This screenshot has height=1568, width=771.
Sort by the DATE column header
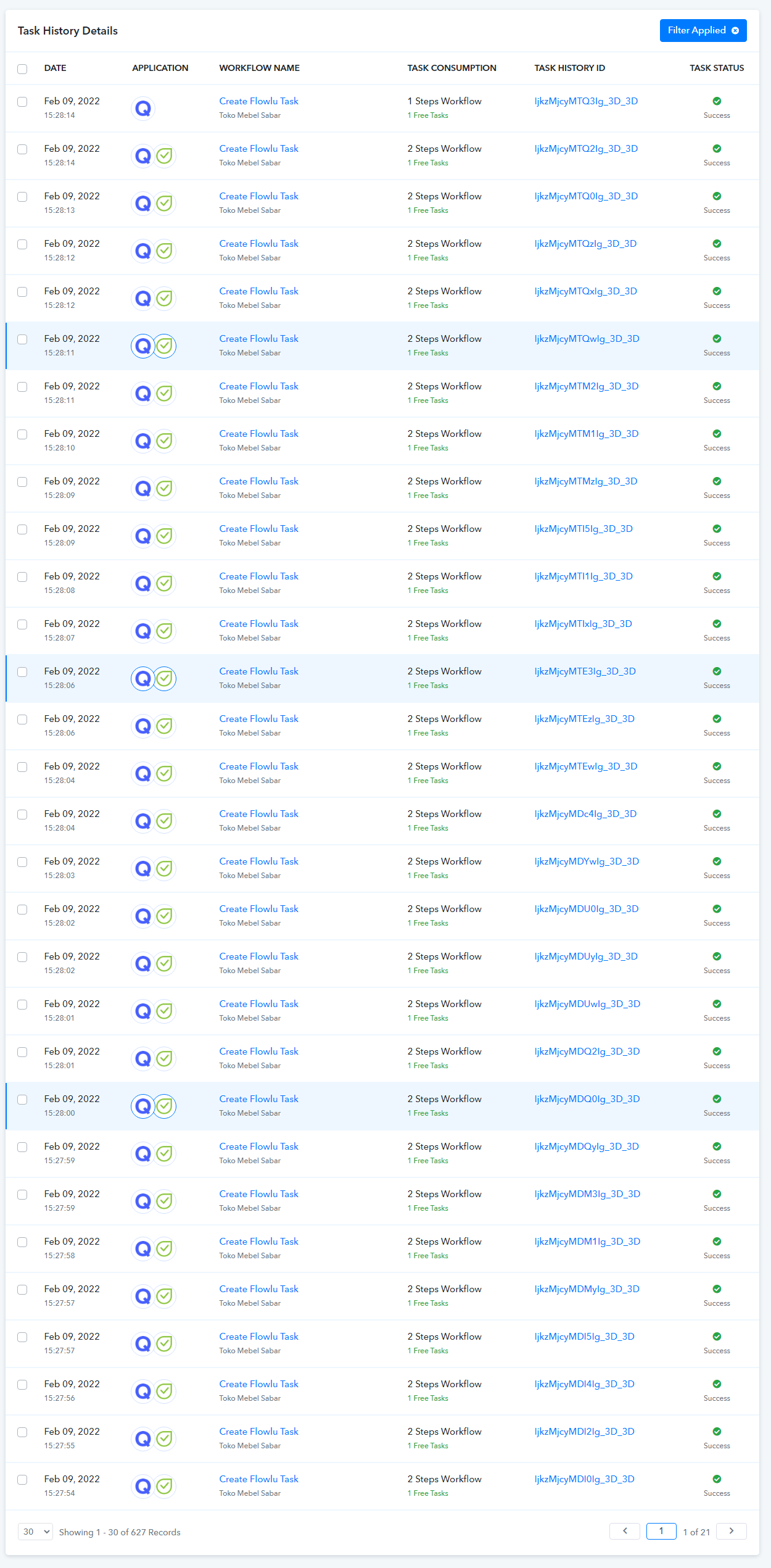55,68
